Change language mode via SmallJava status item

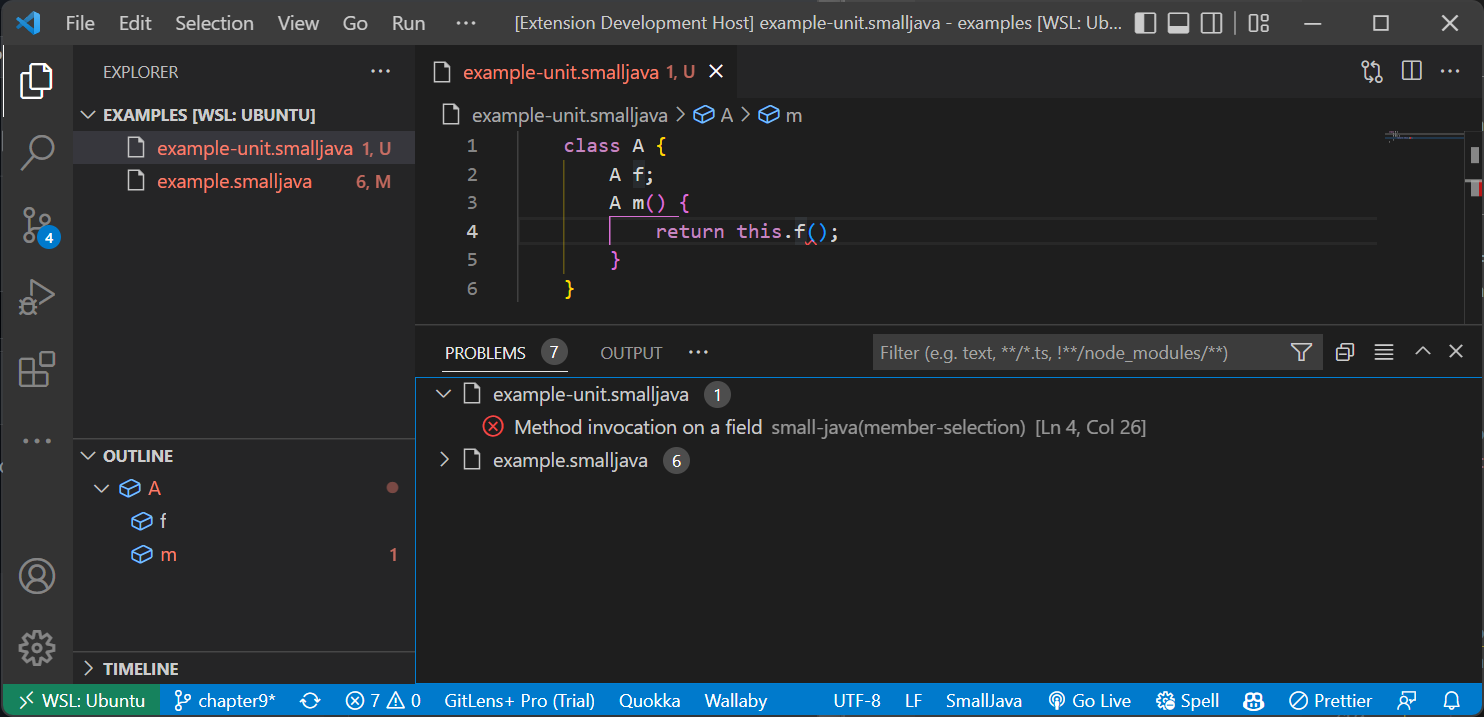coord(984,701)
